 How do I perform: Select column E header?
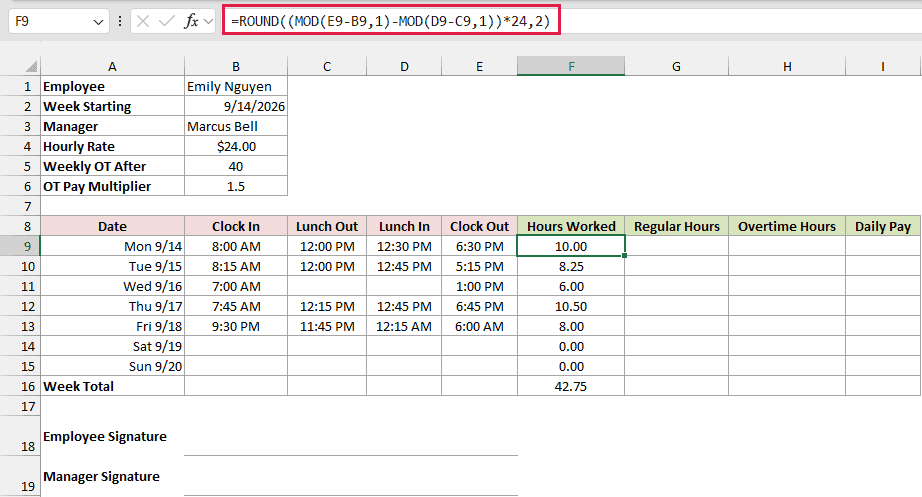pyautogui.click(x=480, y=66)
